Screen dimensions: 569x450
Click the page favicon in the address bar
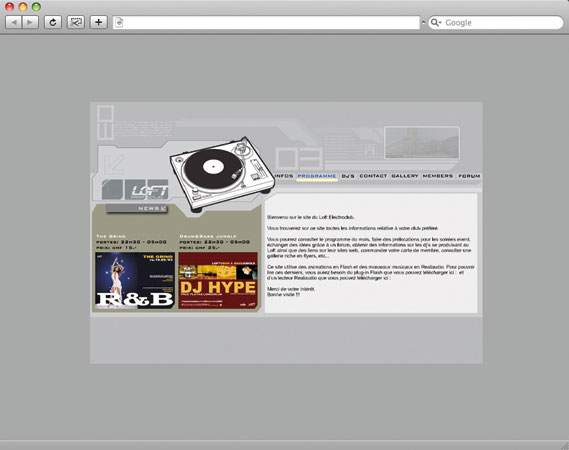(x=119, y=22)
